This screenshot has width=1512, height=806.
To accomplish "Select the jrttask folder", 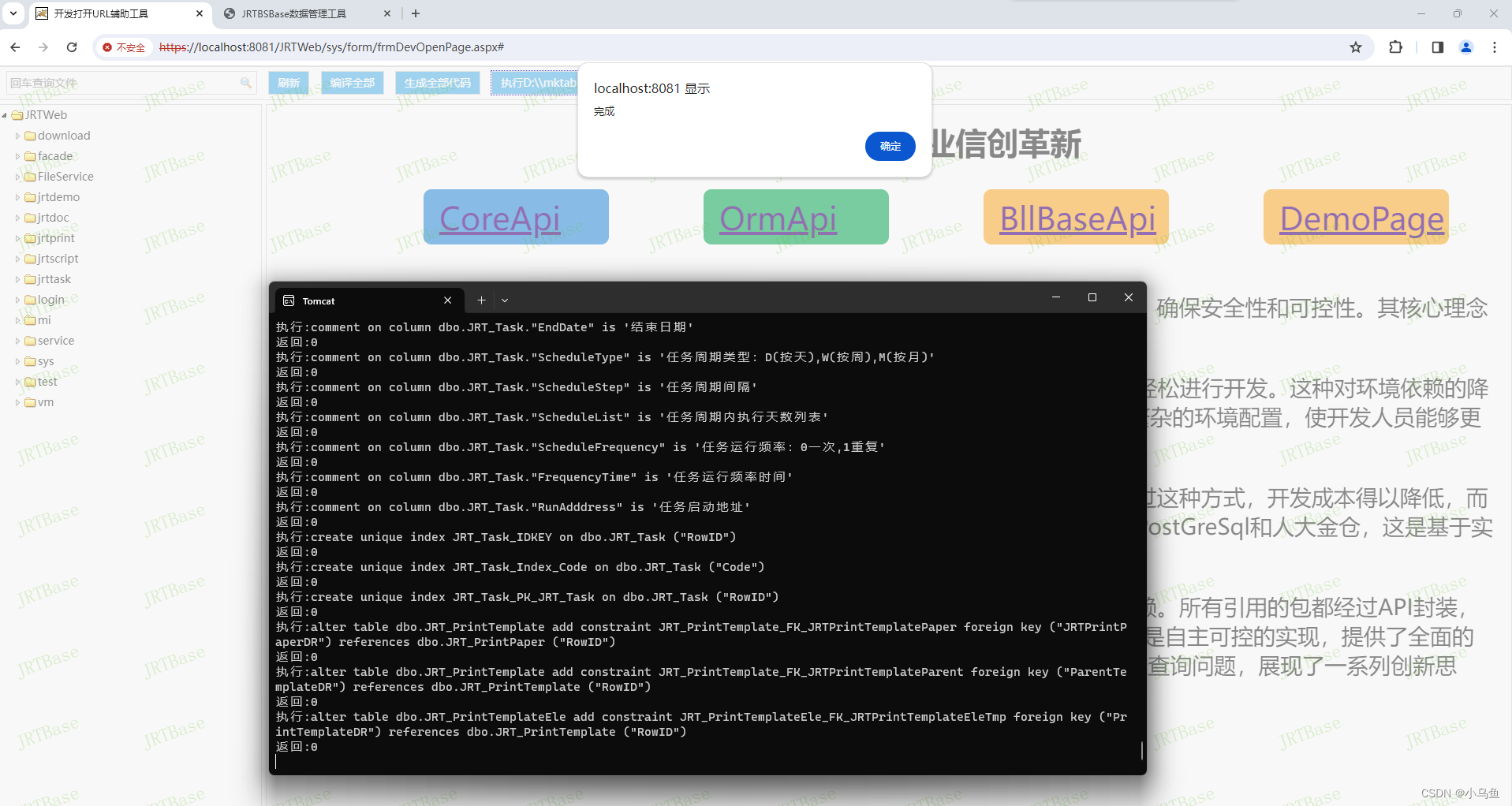I will click(x=54, y=279).
